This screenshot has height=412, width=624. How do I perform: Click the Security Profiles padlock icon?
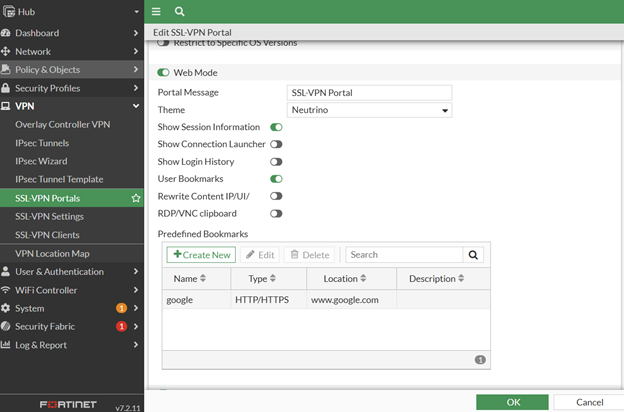coord(6,88)
